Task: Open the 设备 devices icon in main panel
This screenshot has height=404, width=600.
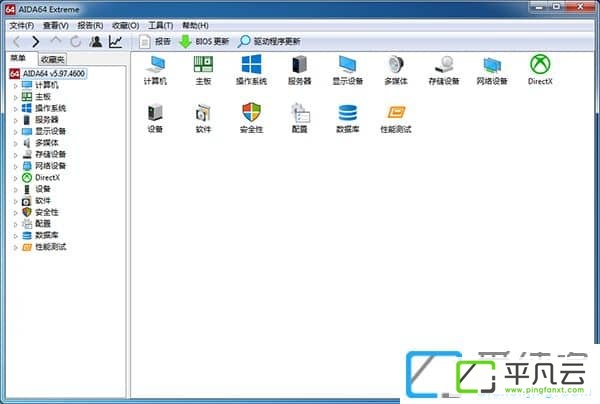Action: pos(155,118)
